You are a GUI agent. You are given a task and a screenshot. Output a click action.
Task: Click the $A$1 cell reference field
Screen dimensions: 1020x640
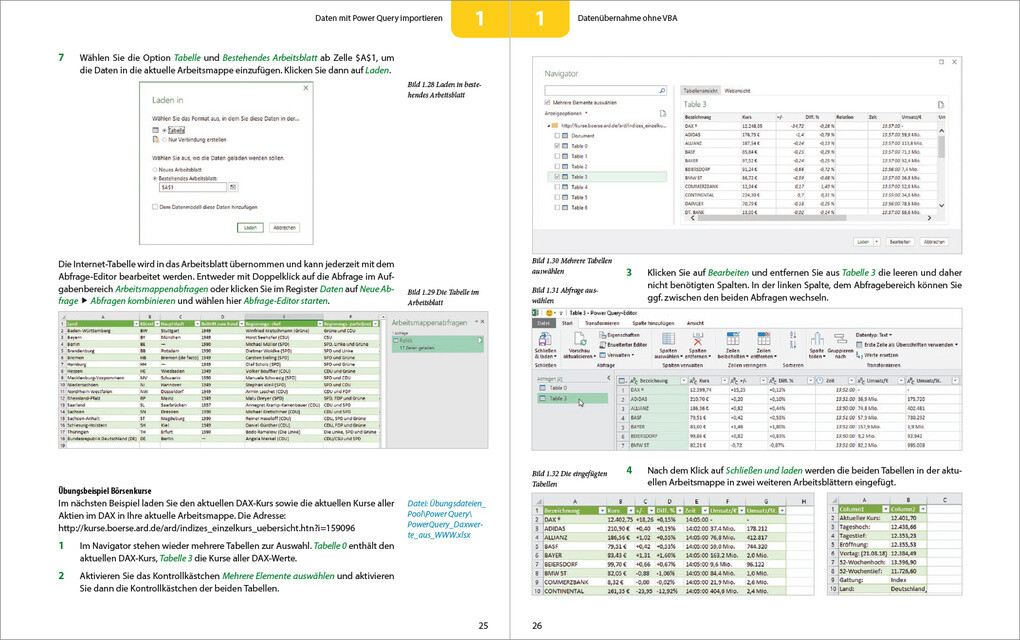pos(193,187)
